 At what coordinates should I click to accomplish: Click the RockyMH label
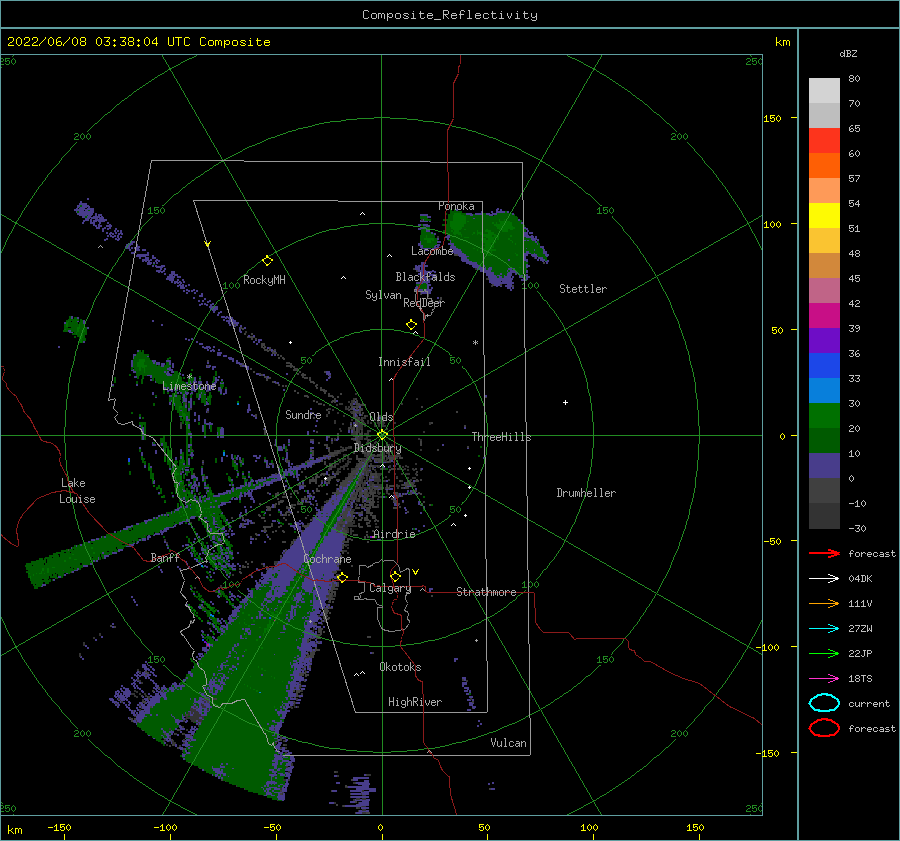pos(264,280)
